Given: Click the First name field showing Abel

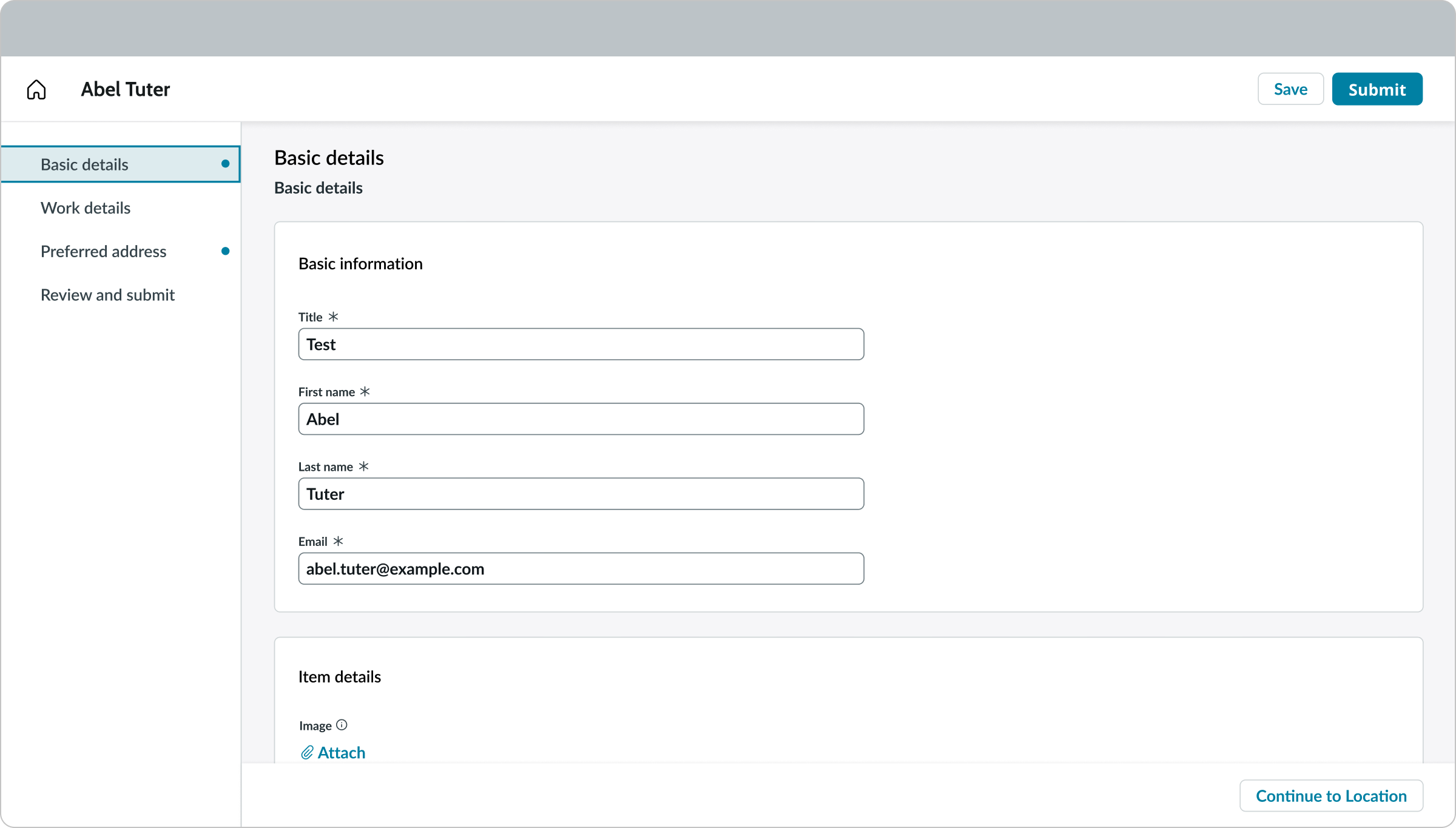Looking at the screenshot, I should (580, 419).
